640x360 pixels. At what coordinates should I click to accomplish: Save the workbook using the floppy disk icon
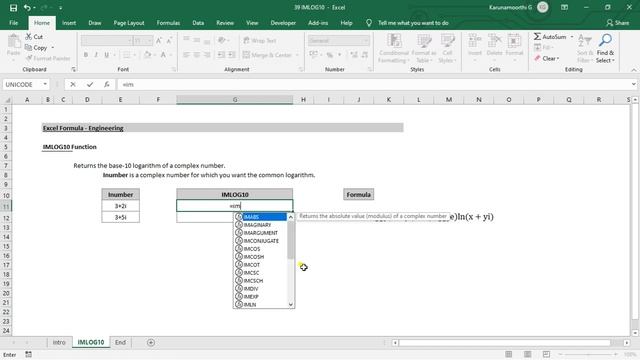pos(13,8)
